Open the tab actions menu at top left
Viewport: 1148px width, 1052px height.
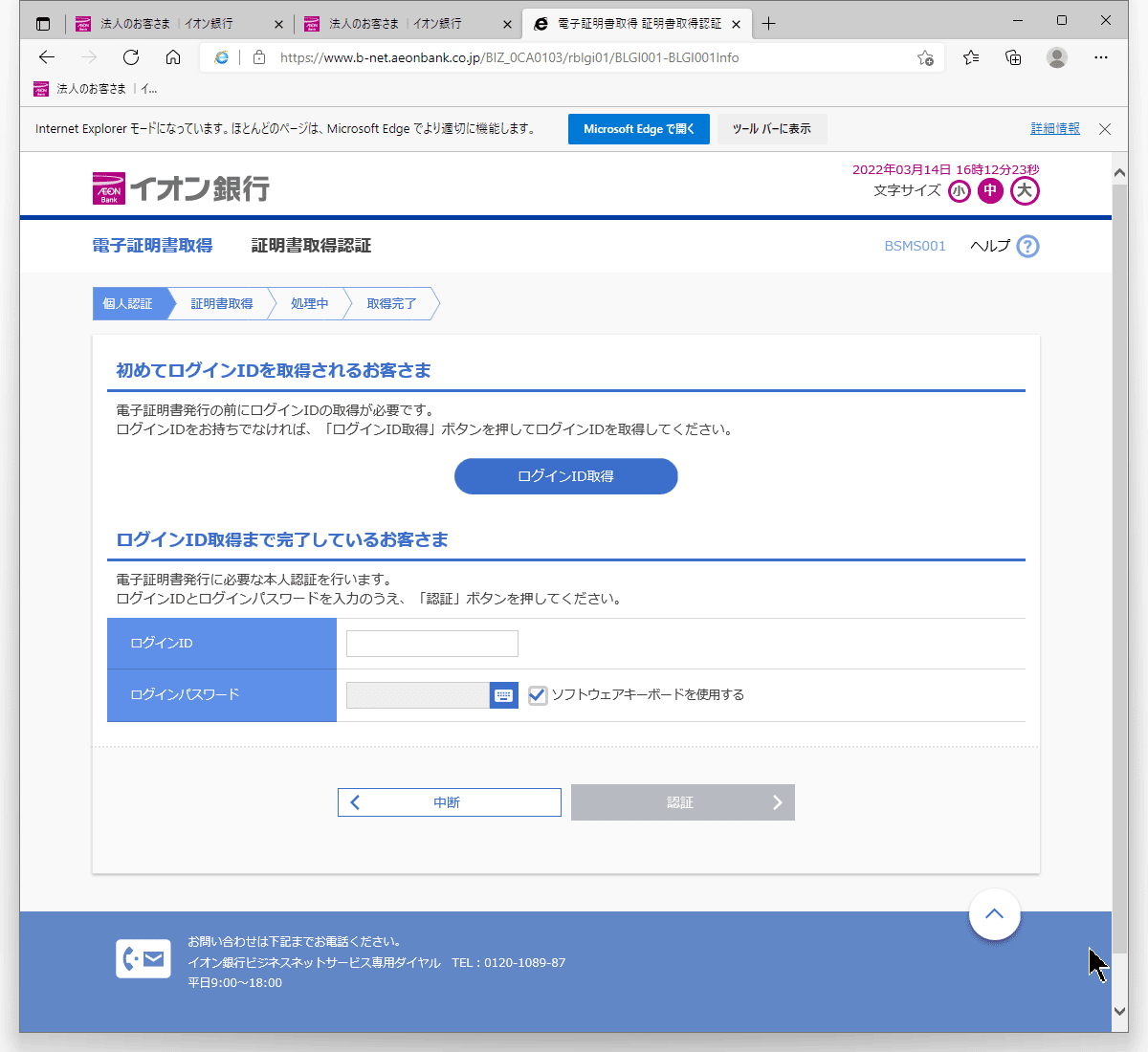coord(42,23)
